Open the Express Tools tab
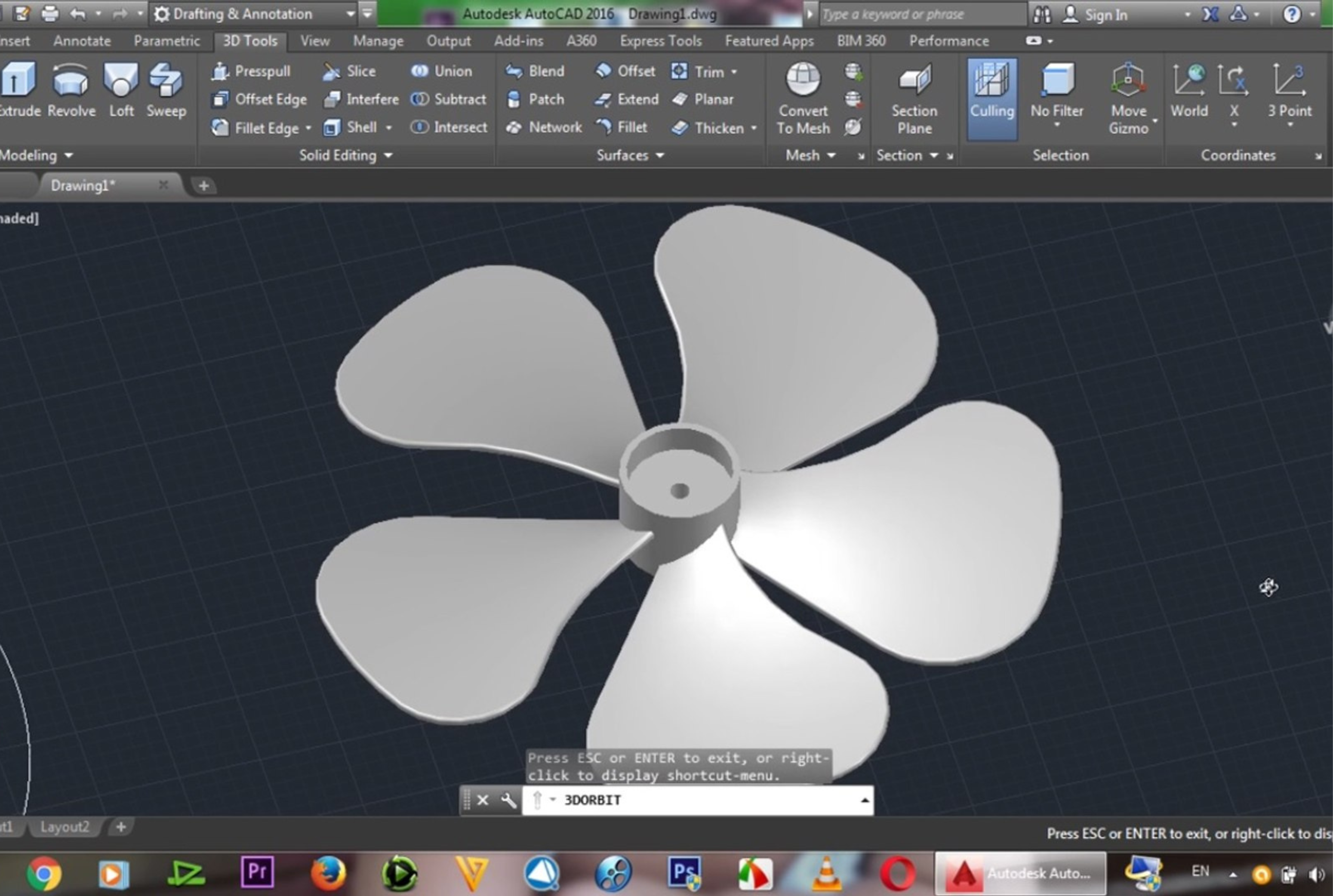 tap(661, 41)
